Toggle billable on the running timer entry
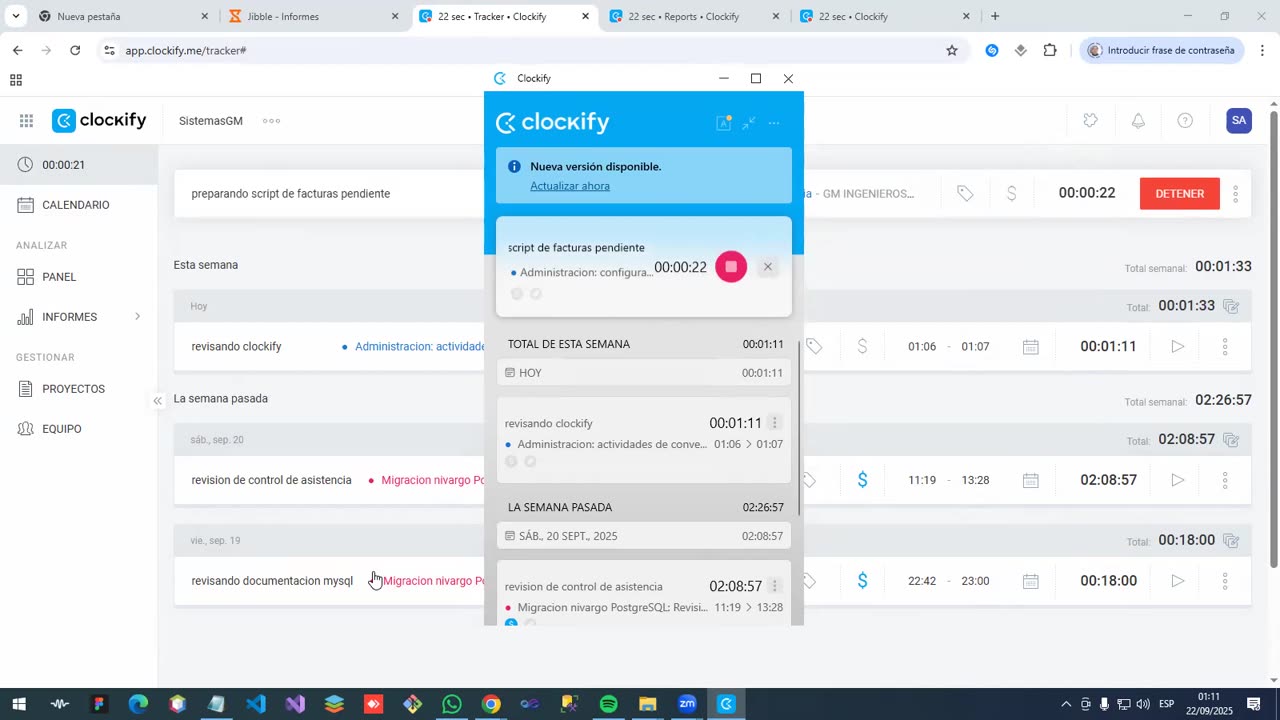 [x=1011, y=194]
